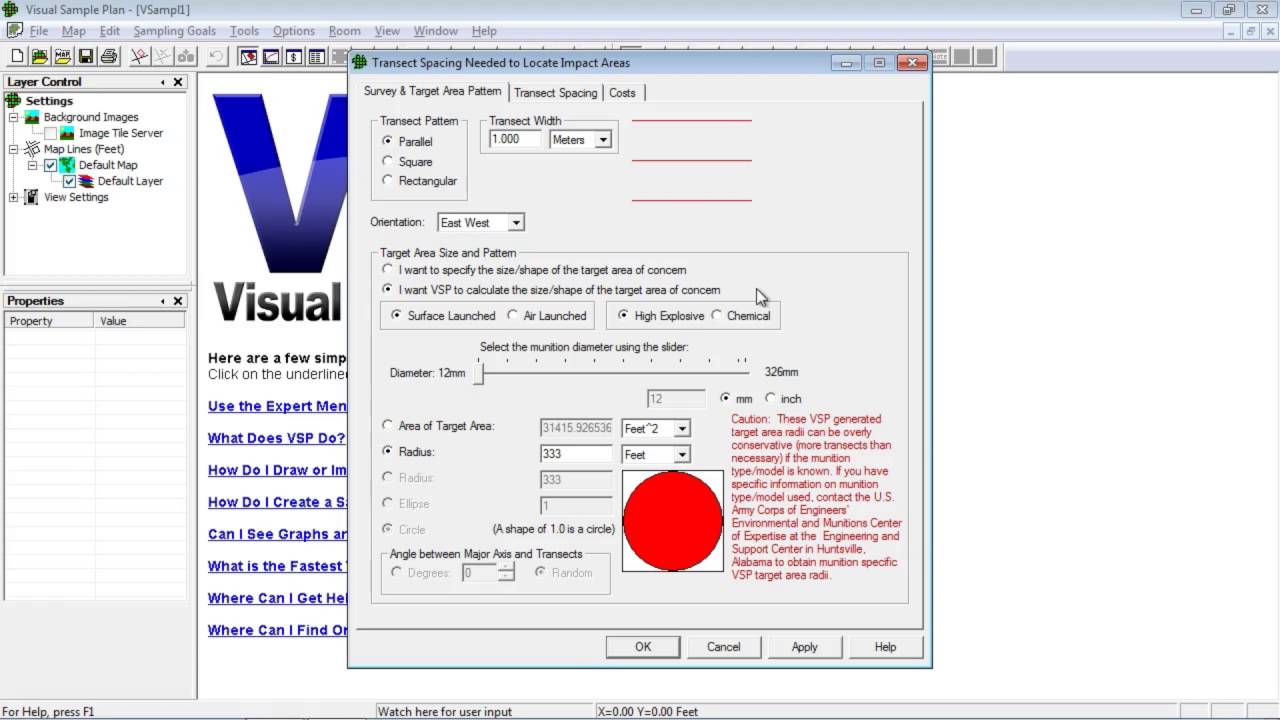Click the View Settings icon

tap(32, 197)
